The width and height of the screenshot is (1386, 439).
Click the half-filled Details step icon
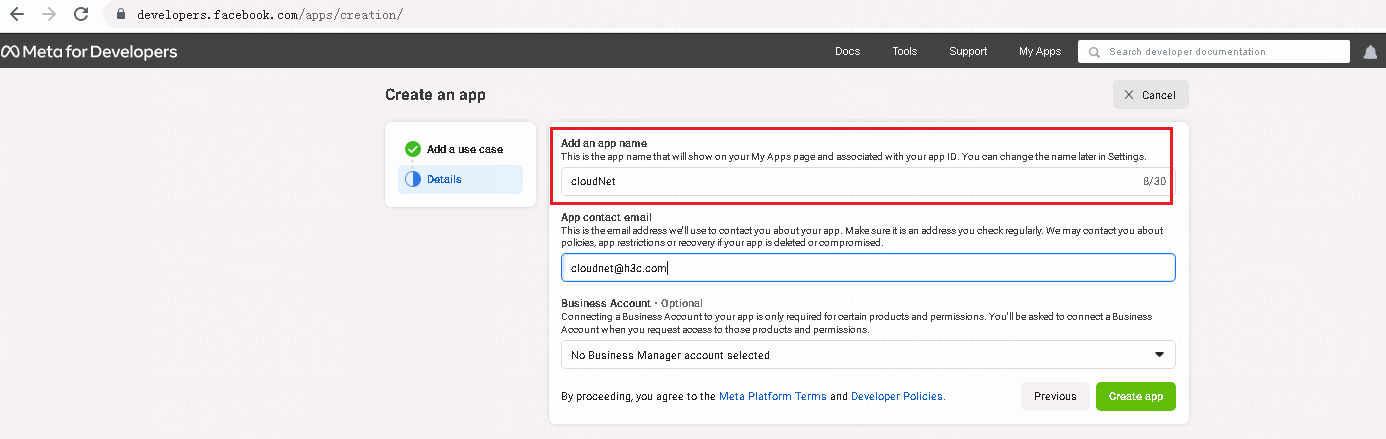(x=413, y=180)
